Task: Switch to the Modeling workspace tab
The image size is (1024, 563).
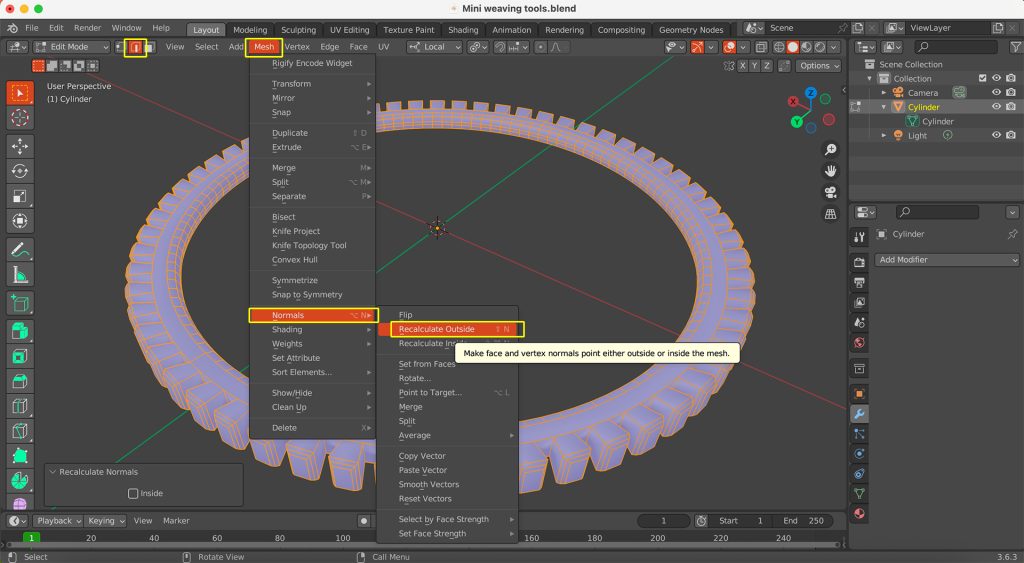Action: pos(250,30)
